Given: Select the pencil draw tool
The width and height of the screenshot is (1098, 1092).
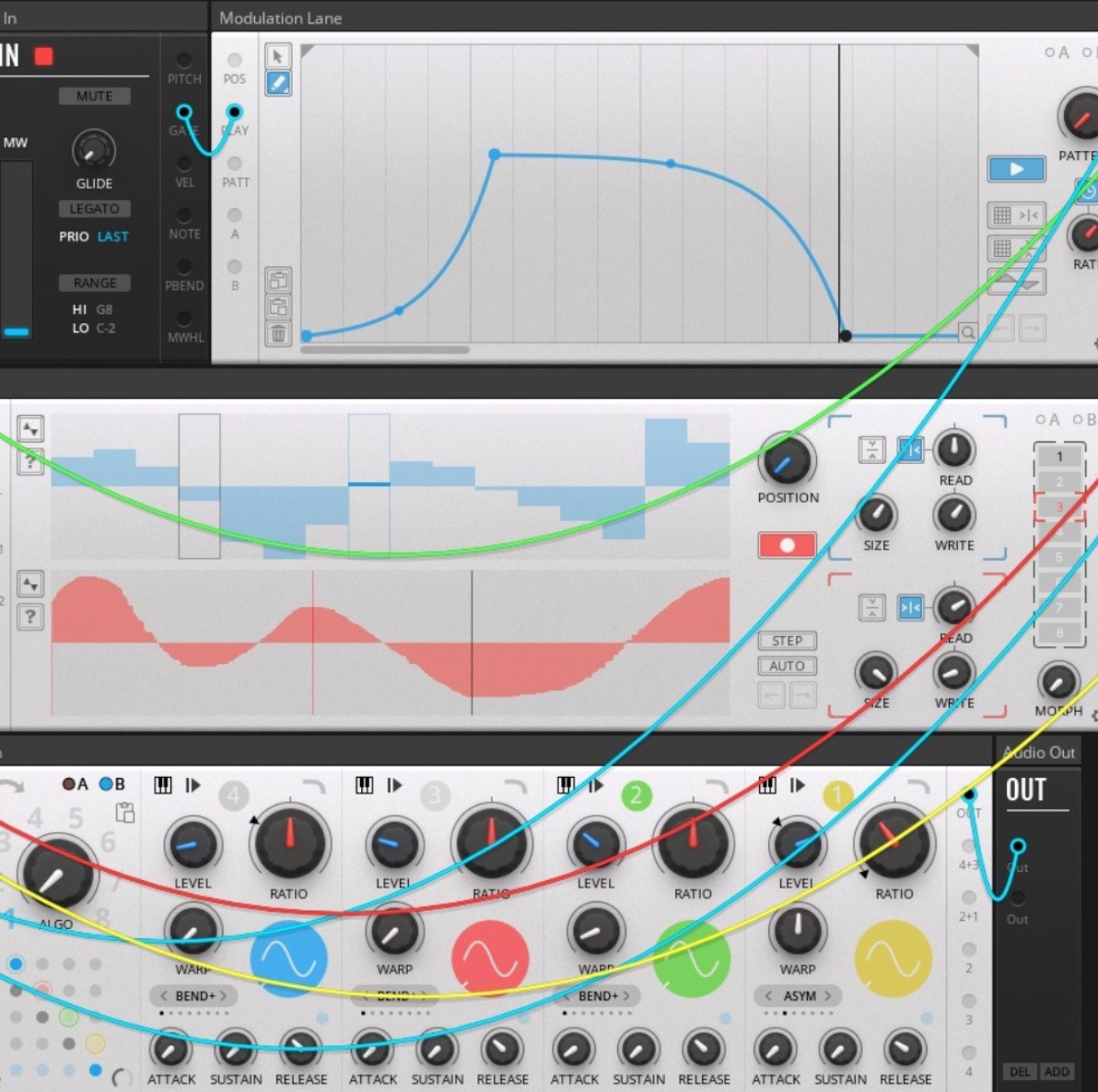Looking at the screenshot, I should (x=278, y=84).
